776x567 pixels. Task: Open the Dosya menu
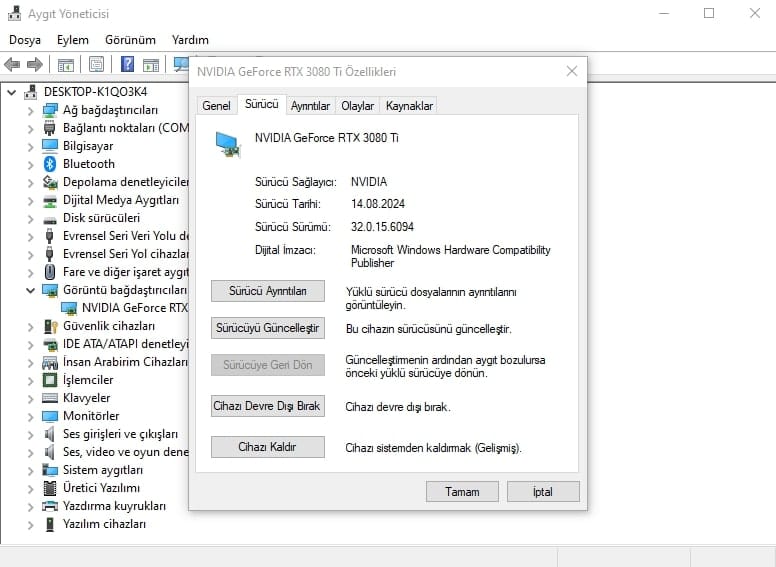[x=25, y=40]
